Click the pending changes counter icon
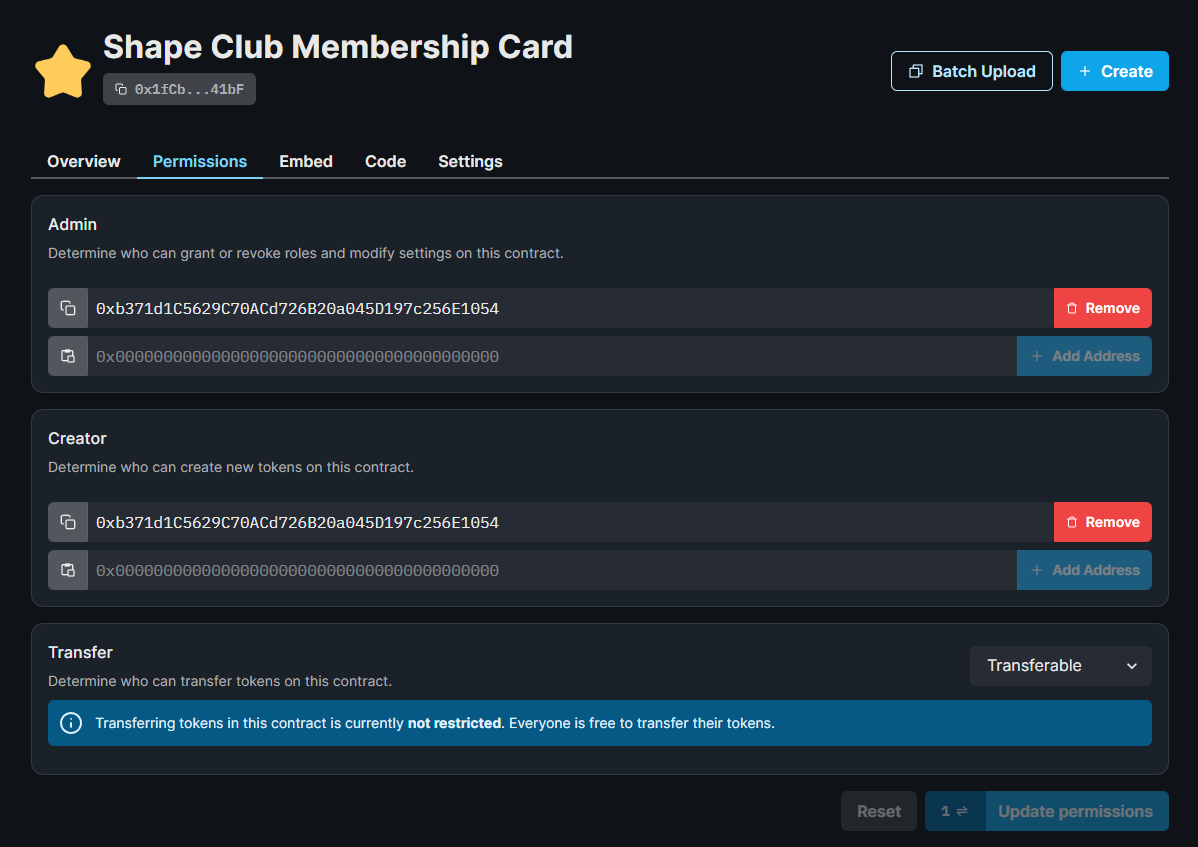This screenshot has width=1198, height=847. 954,811
